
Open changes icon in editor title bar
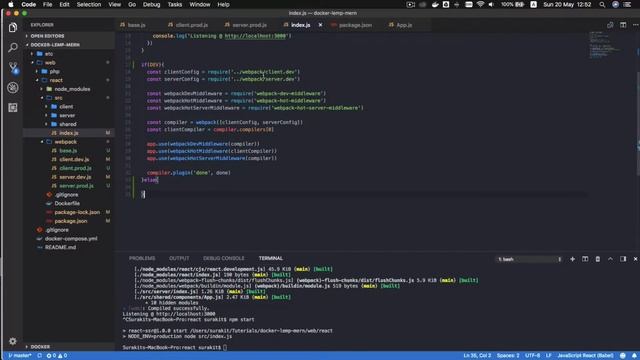[610, 25]
